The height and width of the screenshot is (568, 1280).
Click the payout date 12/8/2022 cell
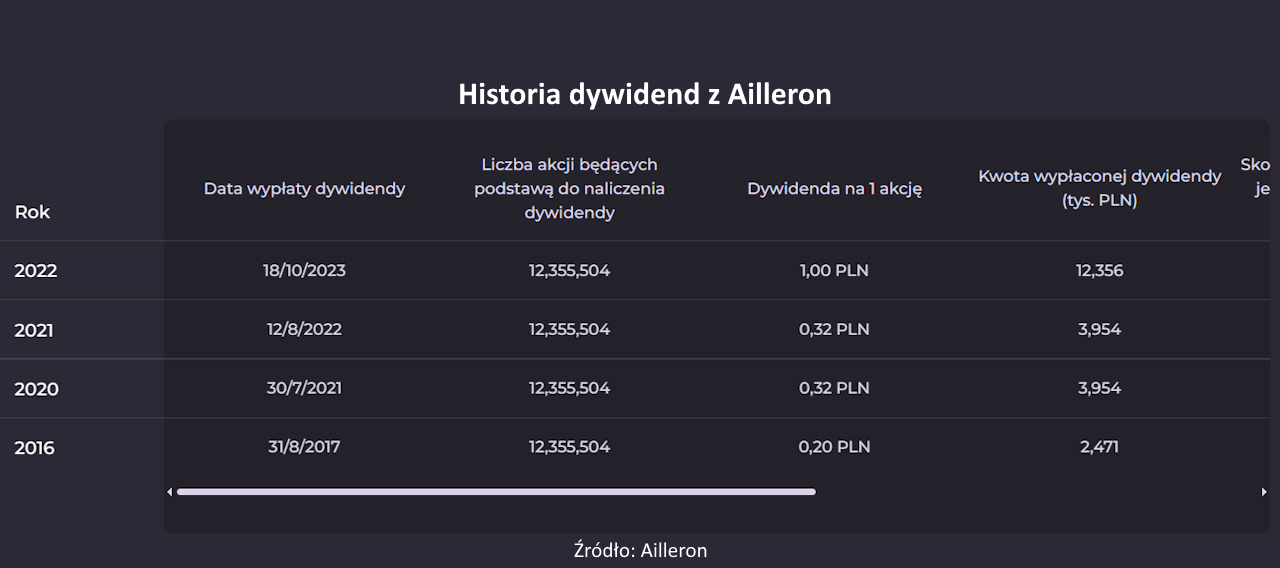pyautogui.click(x=304, y=329)
